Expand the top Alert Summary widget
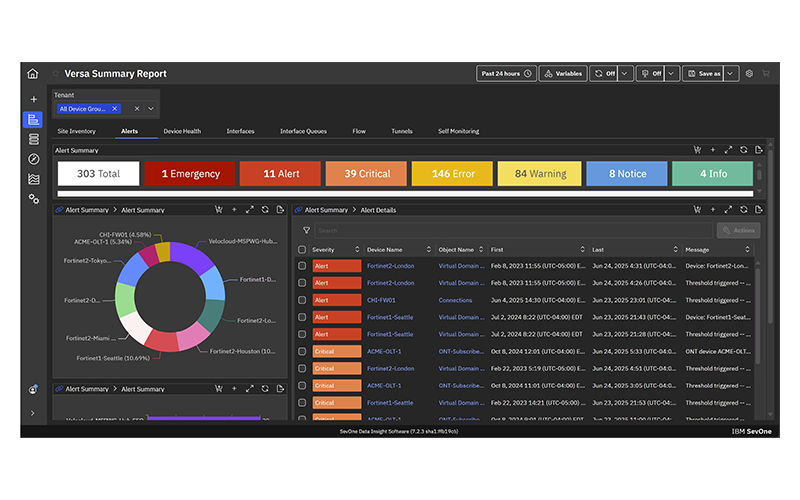Screen dimensions: 800x500 [x=728, y=149]
